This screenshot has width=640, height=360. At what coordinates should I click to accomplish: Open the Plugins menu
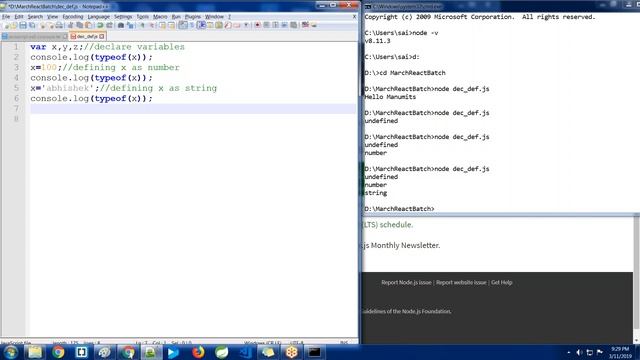[x=193, y=17]
